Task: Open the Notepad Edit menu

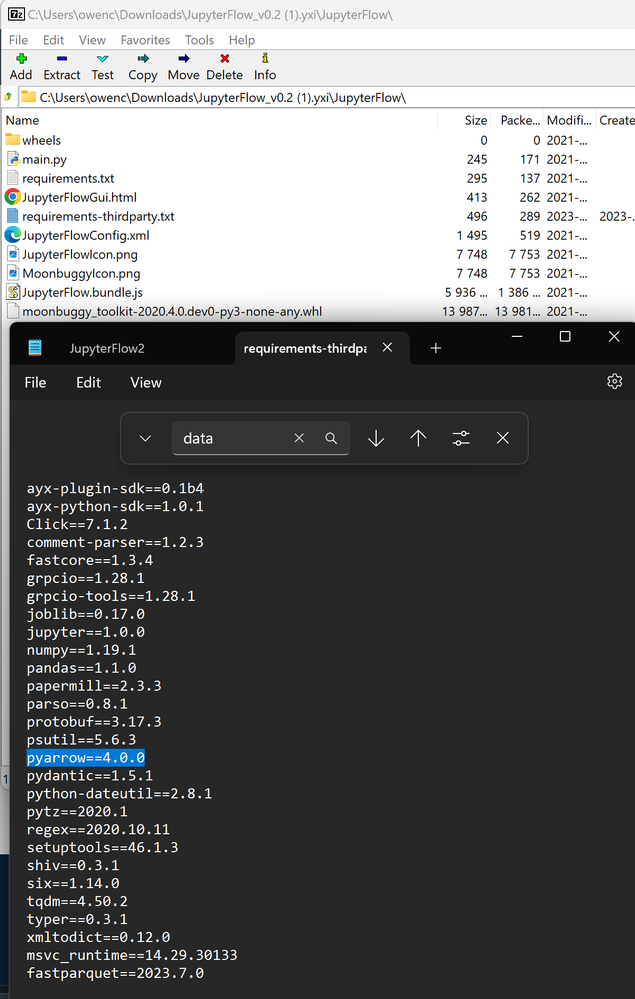Action: 89,382
